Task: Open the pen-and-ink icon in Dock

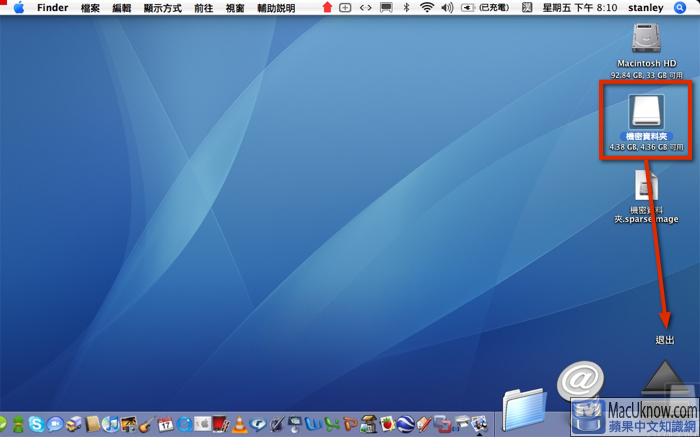Action: coord(276,424)
